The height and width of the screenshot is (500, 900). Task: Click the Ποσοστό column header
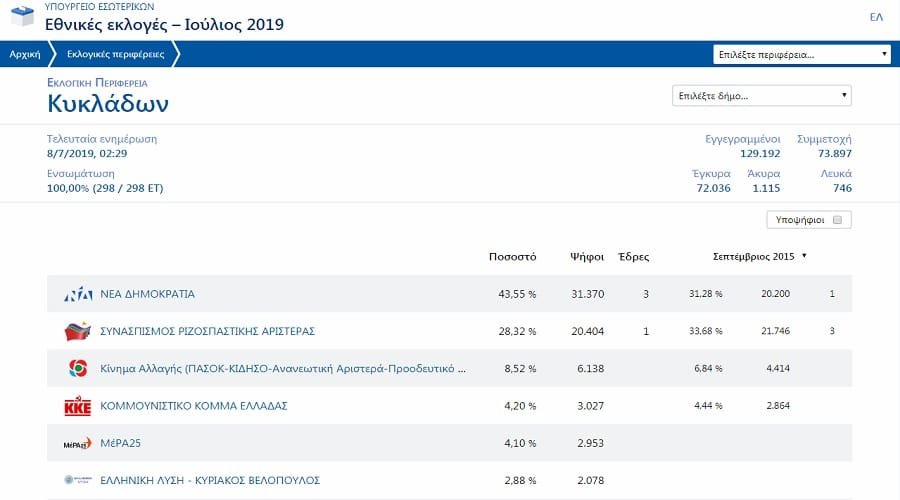(x=512, y=257)
